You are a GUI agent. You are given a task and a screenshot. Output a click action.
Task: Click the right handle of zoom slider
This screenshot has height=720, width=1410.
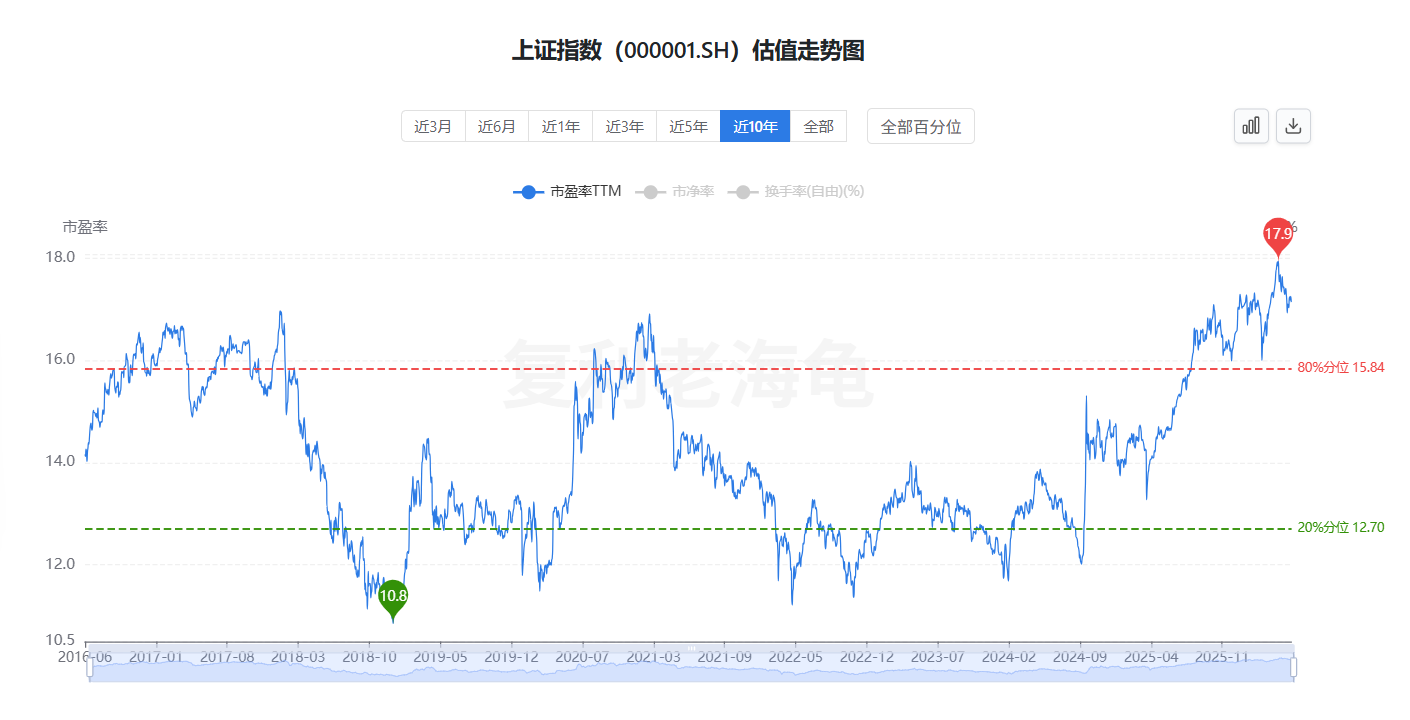coord(1294,666)
